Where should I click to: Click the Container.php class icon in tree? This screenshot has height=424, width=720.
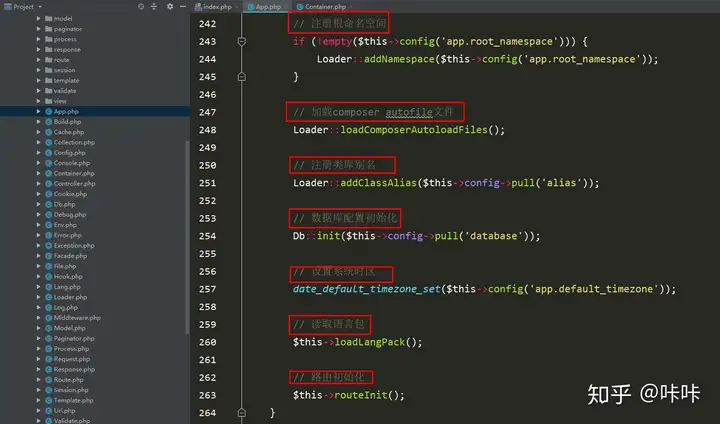49,173
